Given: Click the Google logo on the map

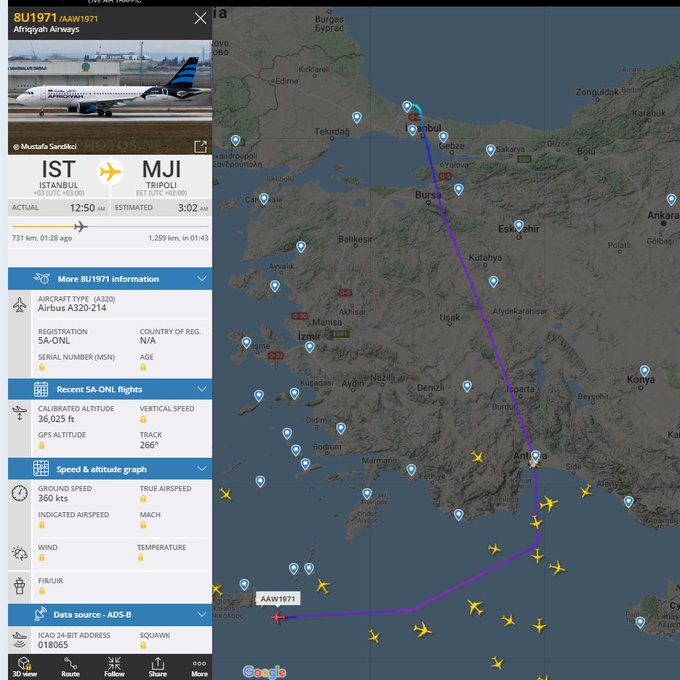Looking at the screenshot, I should 265,672.
